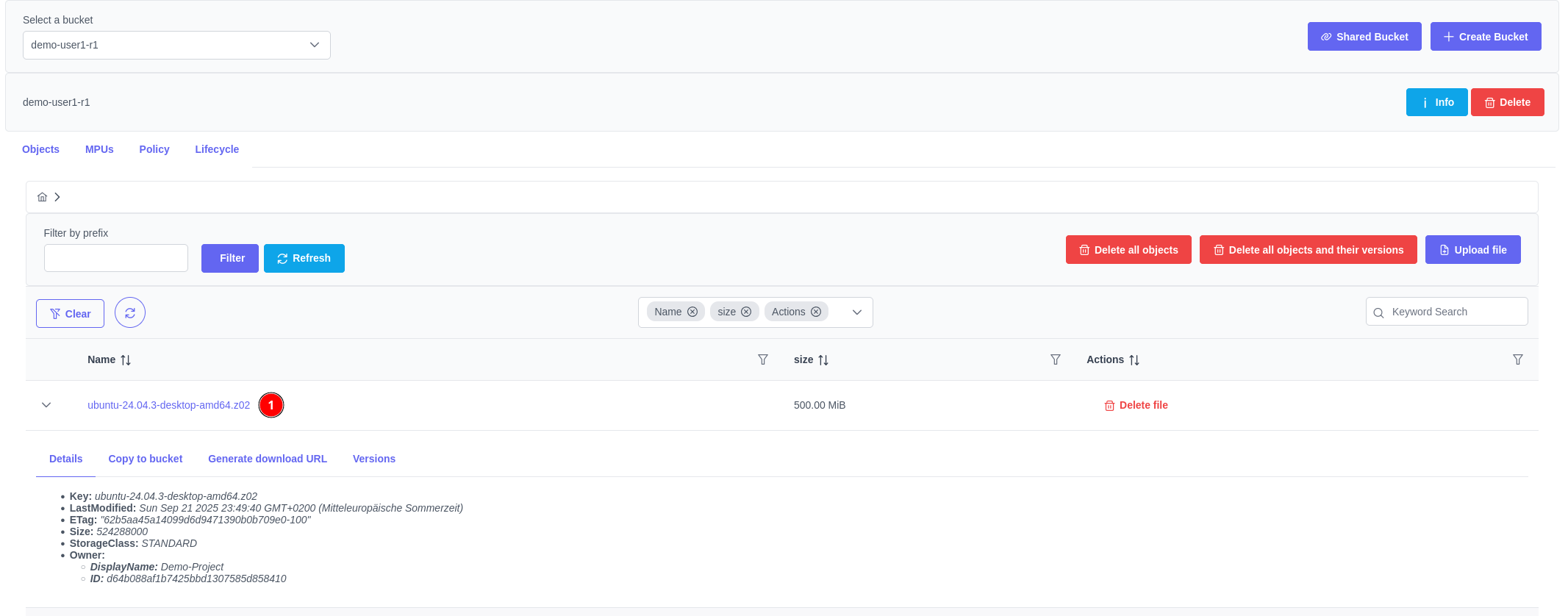
Task: Click the Filter by prefix input field
Action: [116, 258]
